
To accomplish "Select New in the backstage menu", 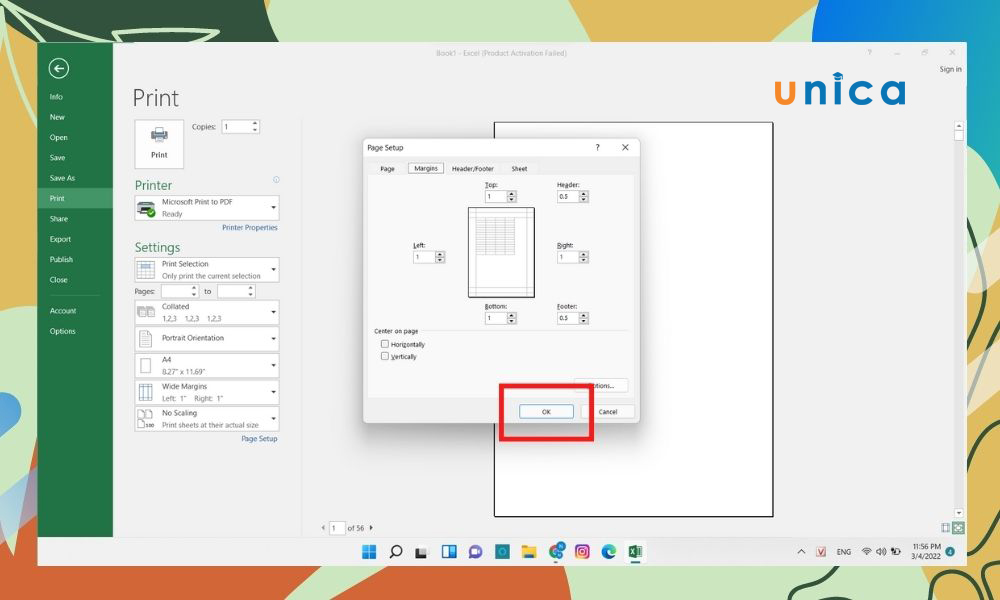I will 57,117.
